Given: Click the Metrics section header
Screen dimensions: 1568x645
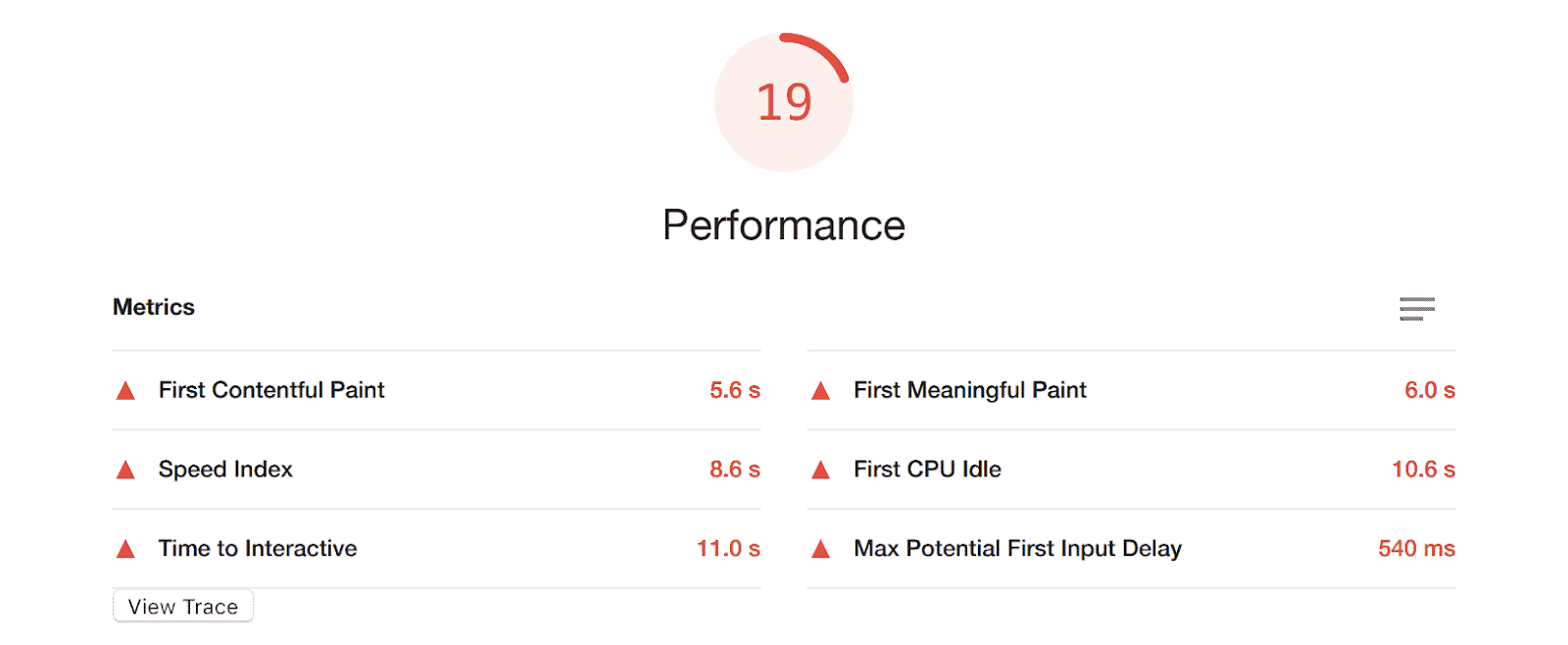Looking at the screenshot, I should (x=154, y=307).
